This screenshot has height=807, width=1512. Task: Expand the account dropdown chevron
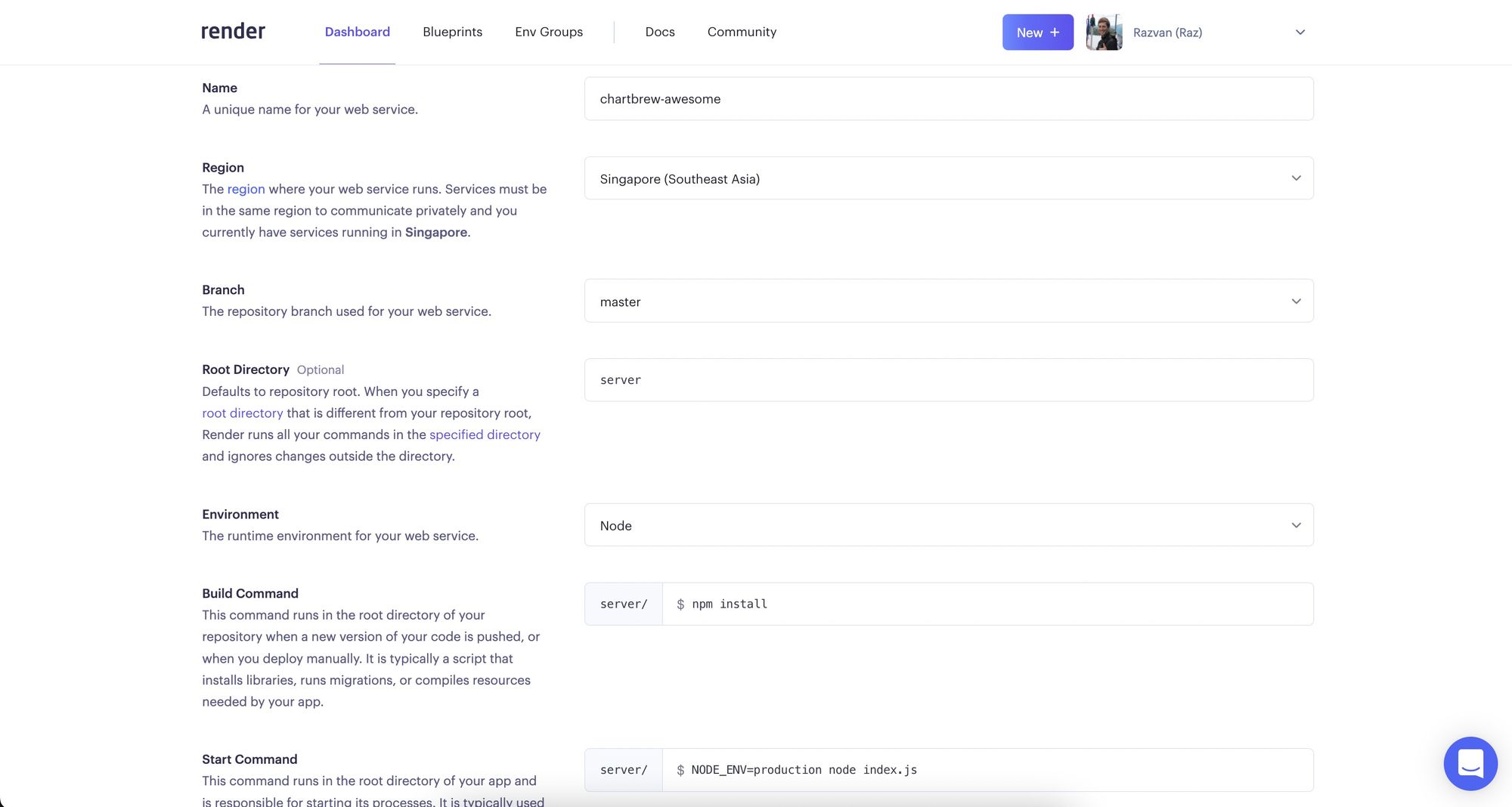tap(1299, 32)
